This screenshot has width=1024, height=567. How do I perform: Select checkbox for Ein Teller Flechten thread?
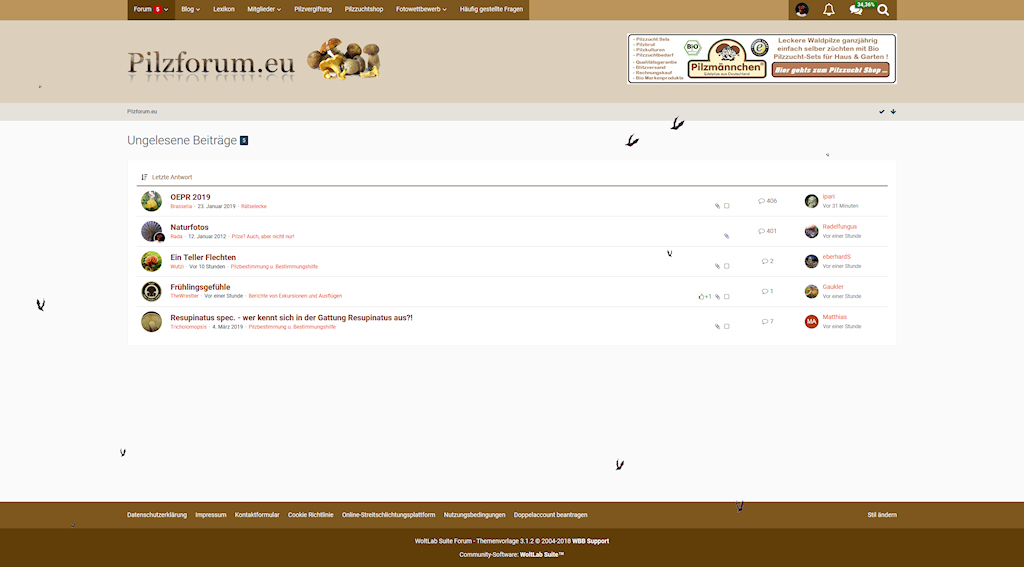tap(727, 266)
